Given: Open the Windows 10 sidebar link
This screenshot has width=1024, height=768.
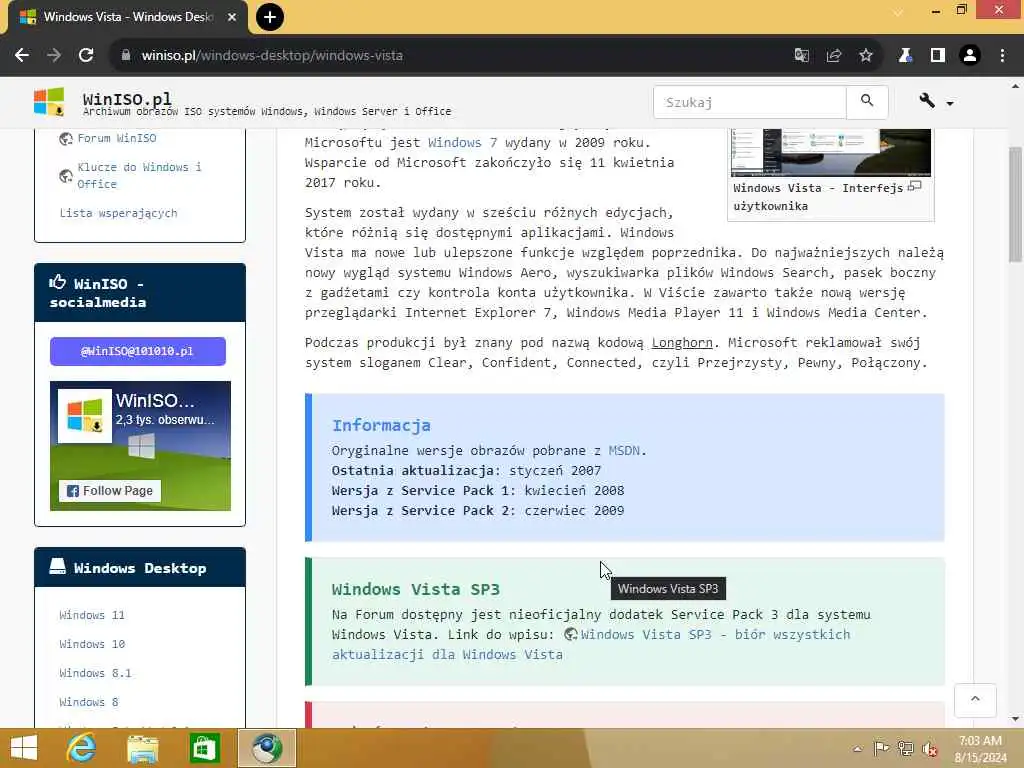Looking at the screenshot, I should click(91, 644).
